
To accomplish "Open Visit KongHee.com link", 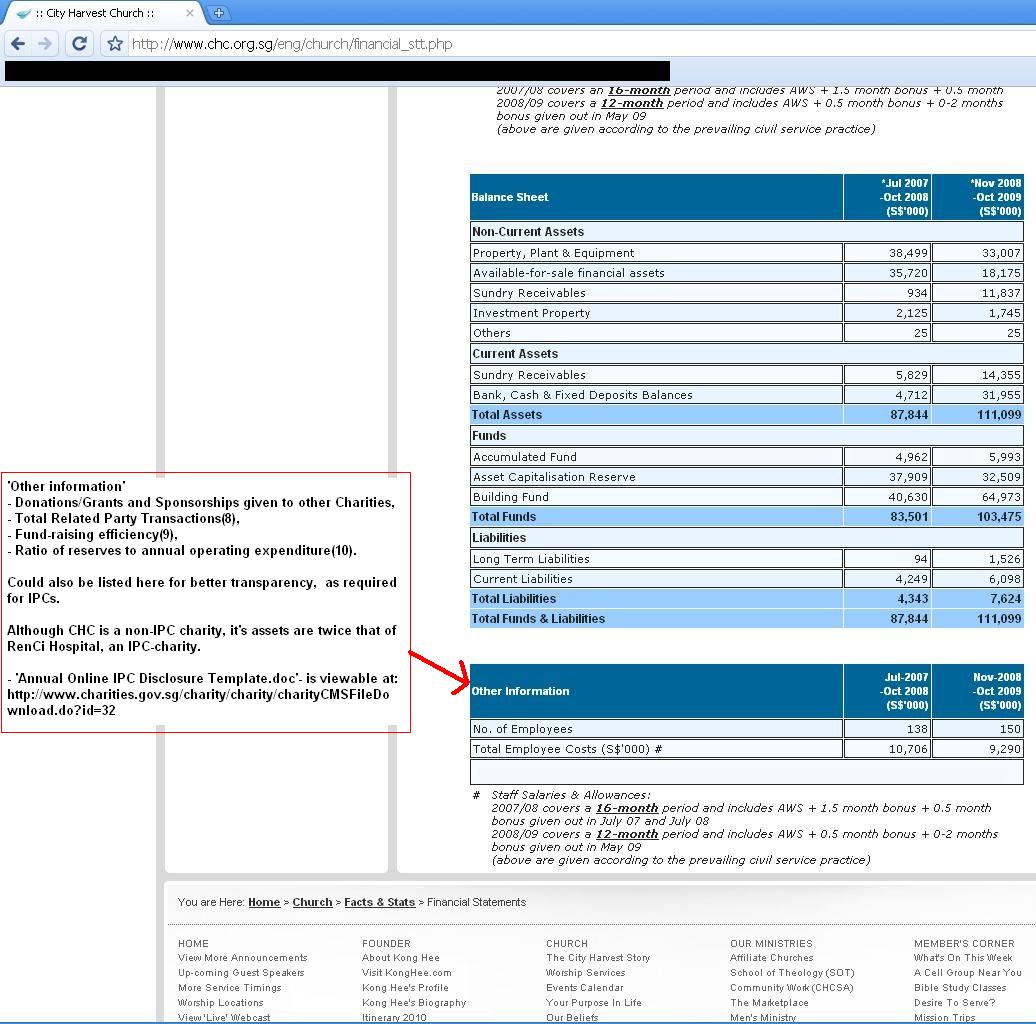I will (x=406, y=972).
